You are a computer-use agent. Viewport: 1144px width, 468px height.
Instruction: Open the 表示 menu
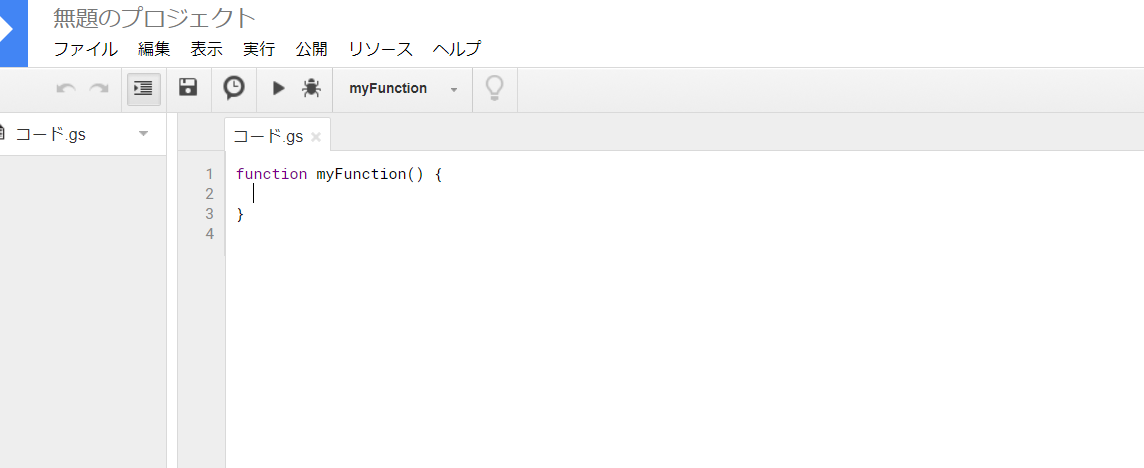206,49
